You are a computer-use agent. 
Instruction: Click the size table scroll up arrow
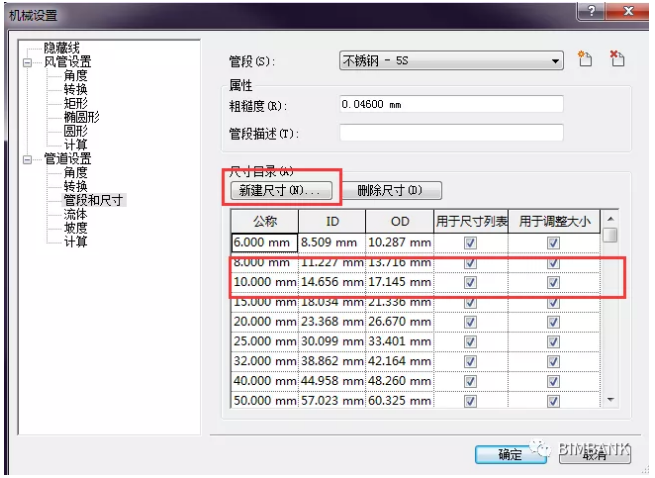610,219
